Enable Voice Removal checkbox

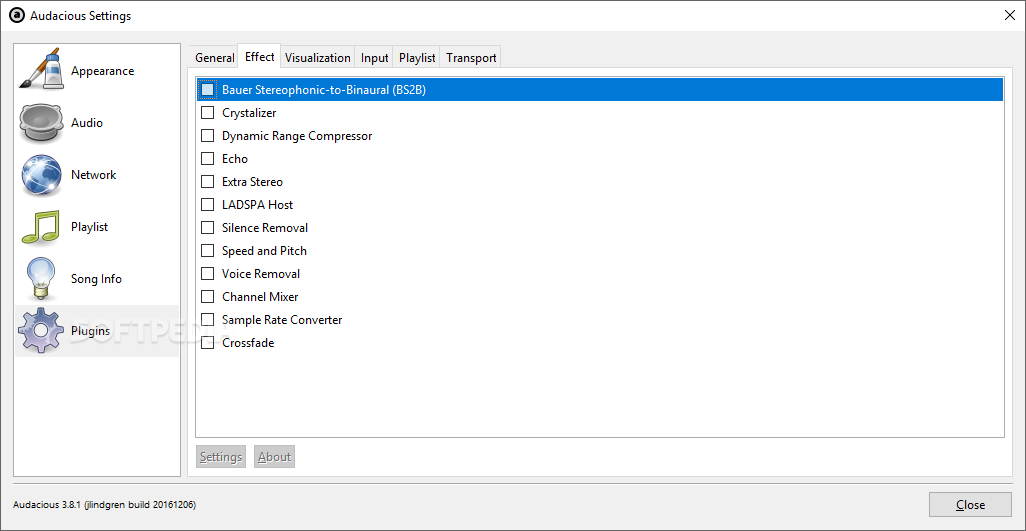207,273
